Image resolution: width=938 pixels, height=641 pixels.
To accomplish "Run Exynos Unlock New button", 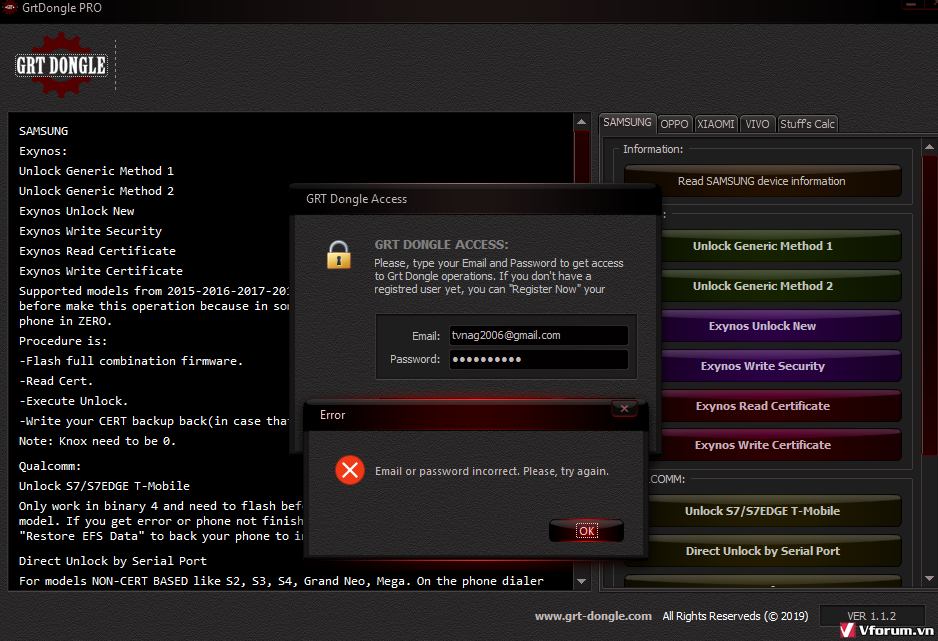I will tap(781, 326).
